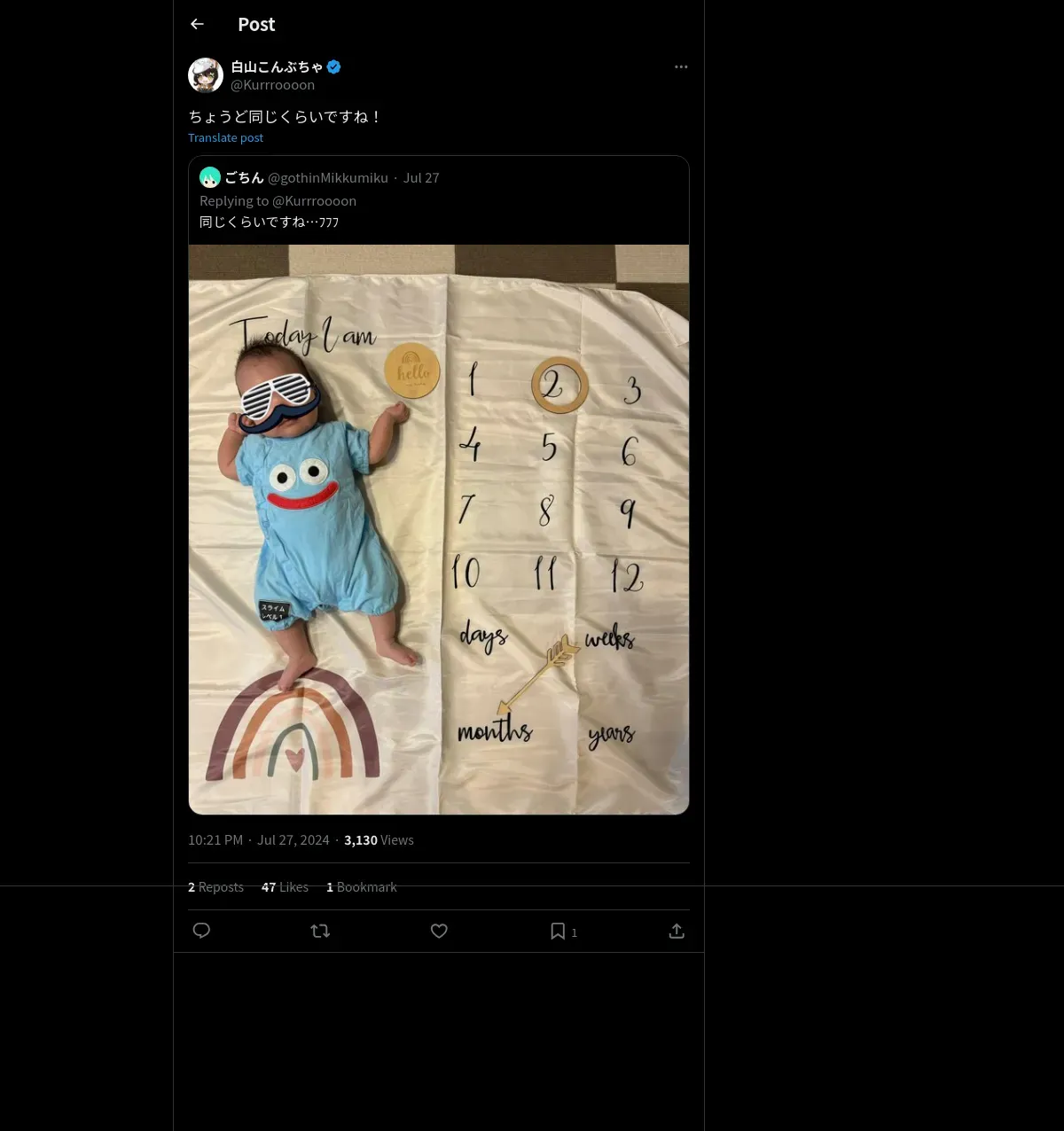Click the Translate post link
Screen dimensions: 1064x1131
(225, 137)
